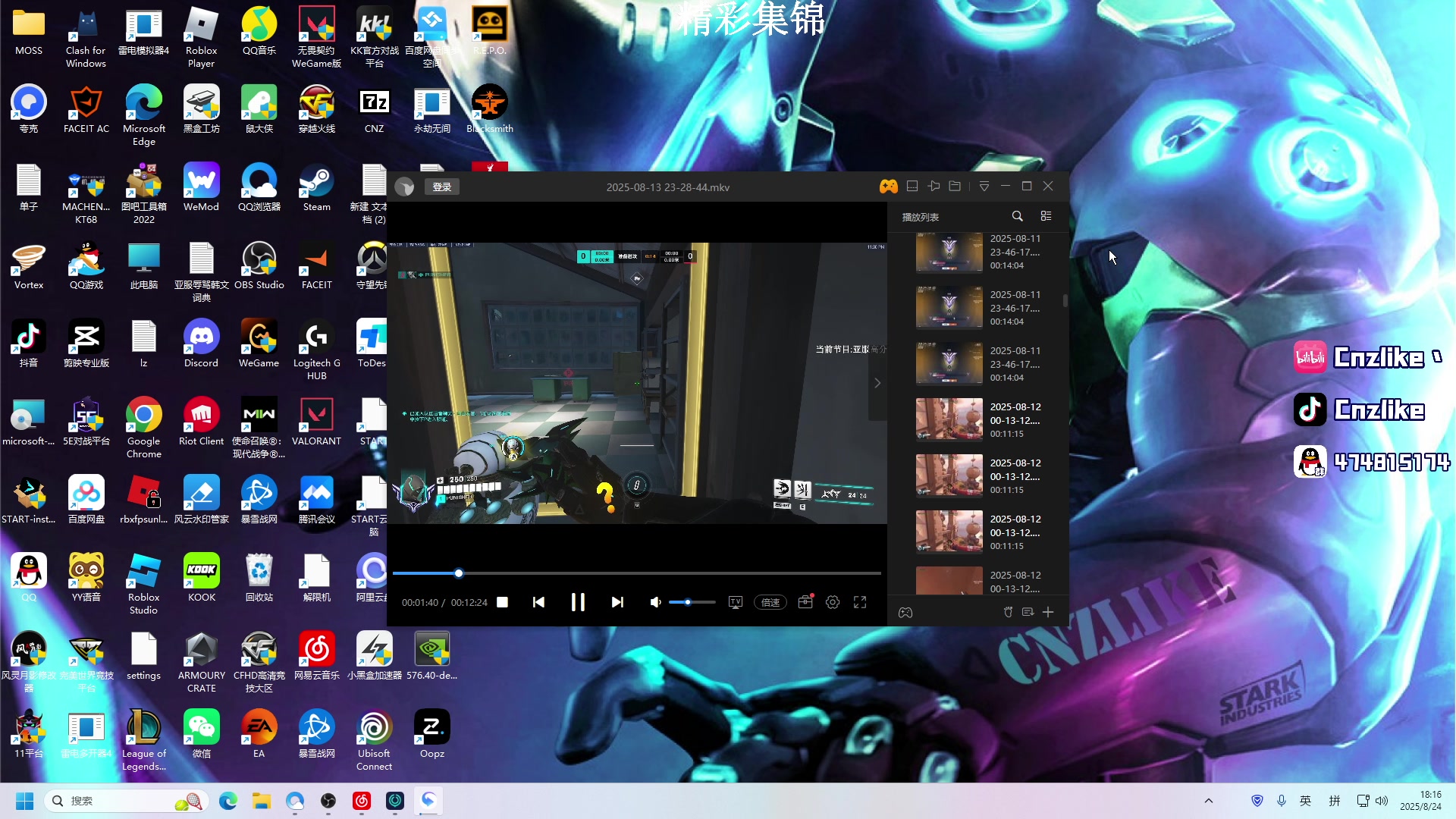Click the 登录 login button
Screen dimensions: 1456x819
coord(442,187)
